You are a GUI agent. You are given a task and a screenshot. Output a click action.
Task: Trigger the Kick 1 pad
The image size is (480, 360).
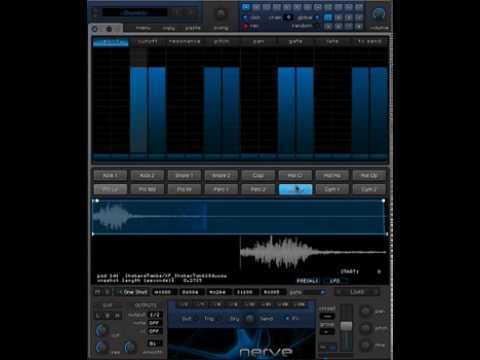click(110, 175)
